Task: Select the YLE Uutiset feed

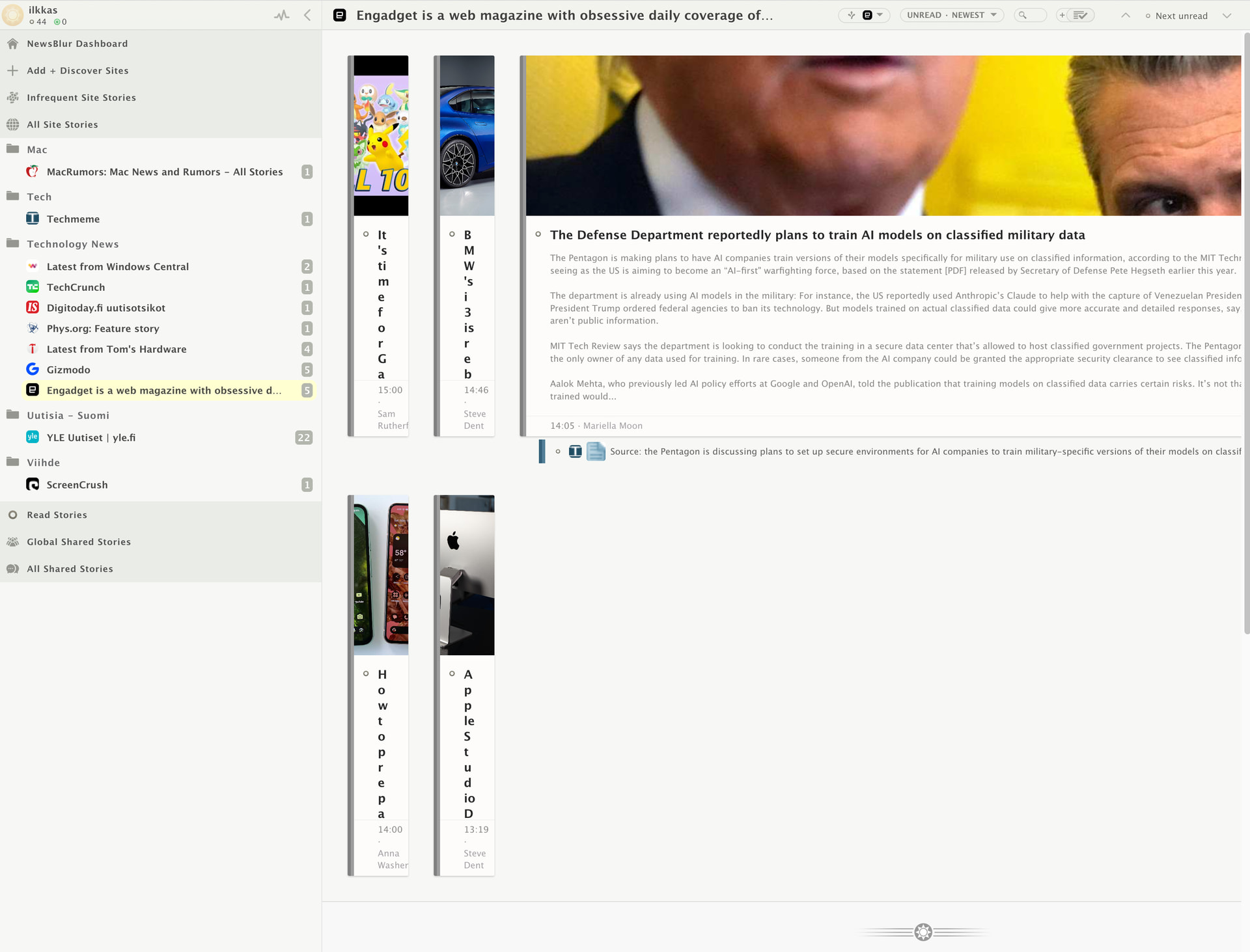Action: point(90,437)
